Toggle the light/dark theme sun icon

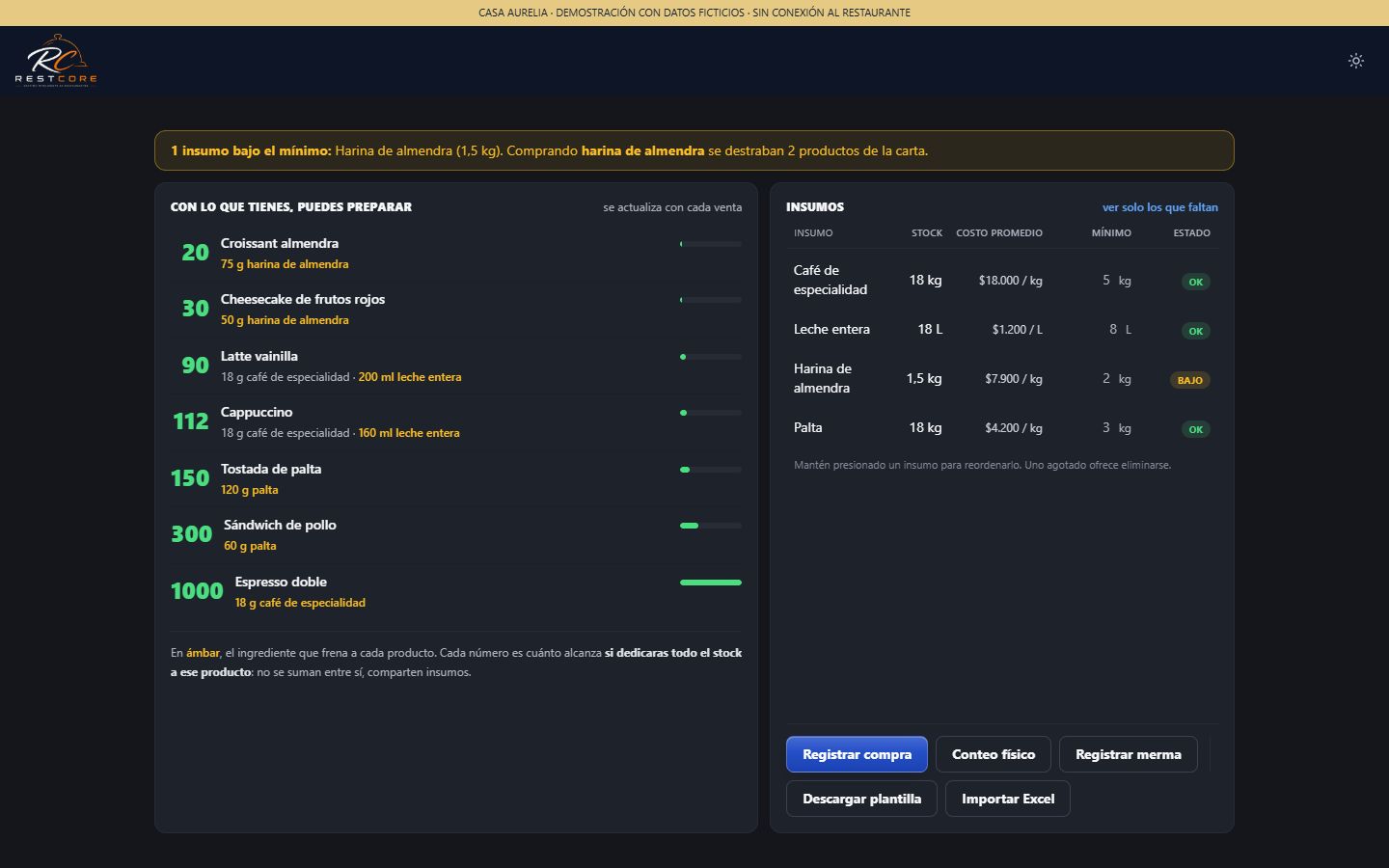coord(1355,61)
